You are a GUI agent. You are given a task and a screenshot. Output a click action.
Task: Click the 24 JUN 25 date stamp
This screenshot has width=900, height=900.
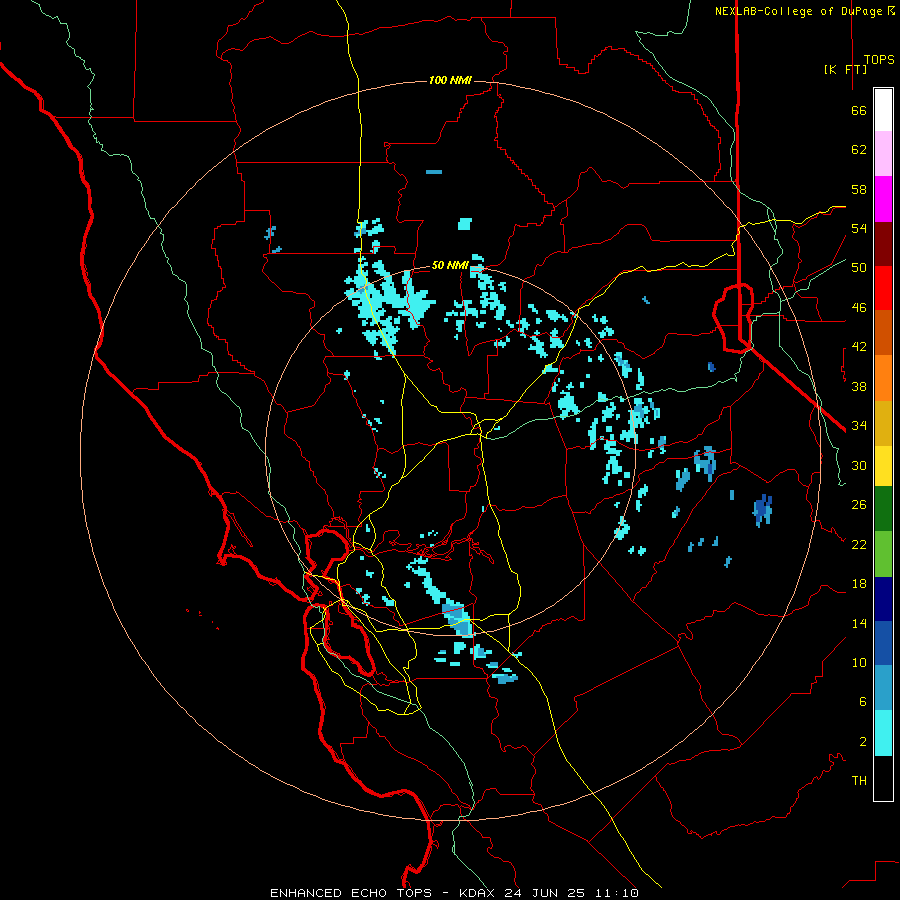pyautogui.click(x=544, y=893)
